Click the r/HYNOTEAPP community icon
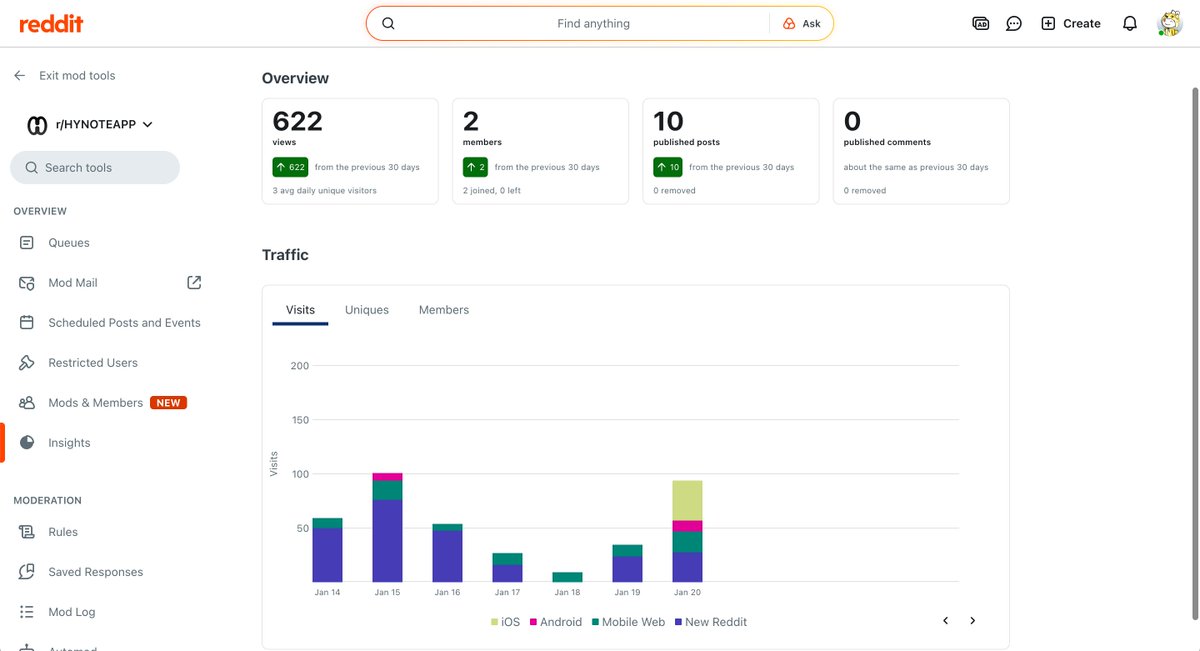Image resolution: width=1200 pixels, height=651 pixels. (37, 125)
